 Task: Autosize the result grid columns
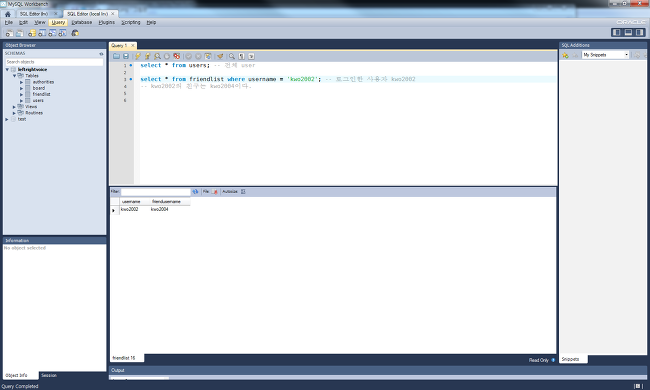pos(243,191)
